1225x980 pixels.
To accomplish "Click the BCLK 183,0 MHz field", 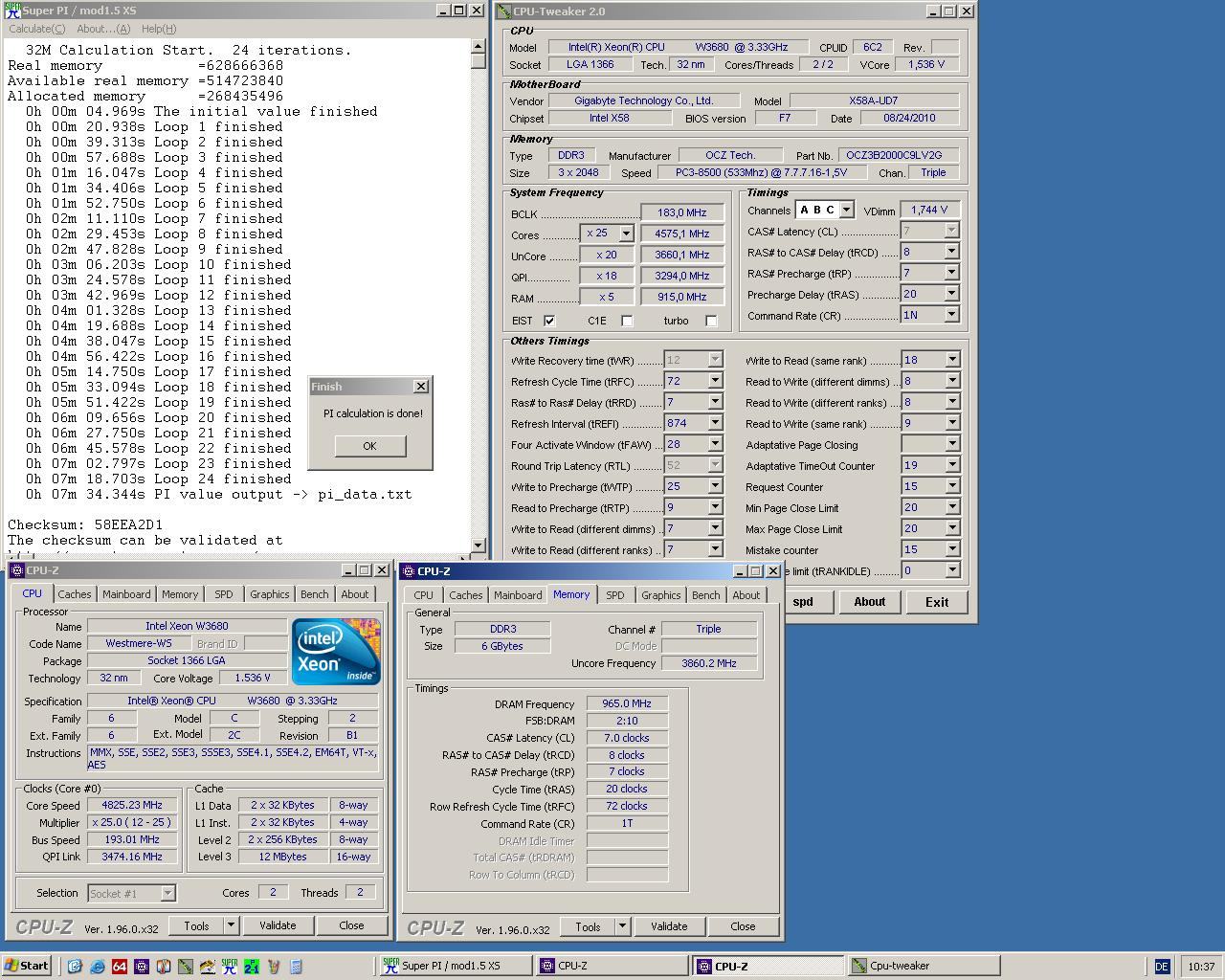I will [682, 212].
